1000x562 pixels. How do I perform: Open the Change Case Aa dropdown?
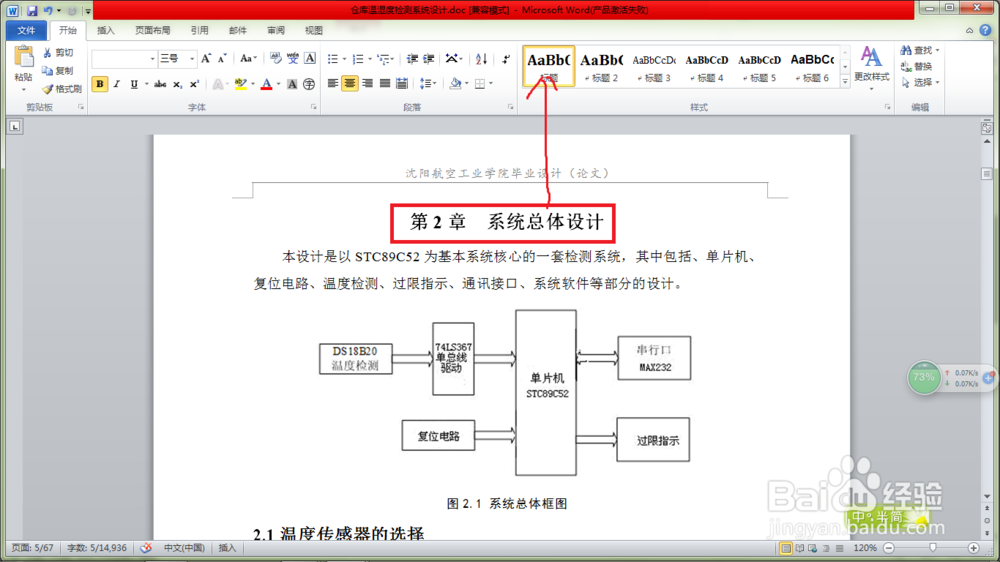pyautogui.click(x=248, y=59)
